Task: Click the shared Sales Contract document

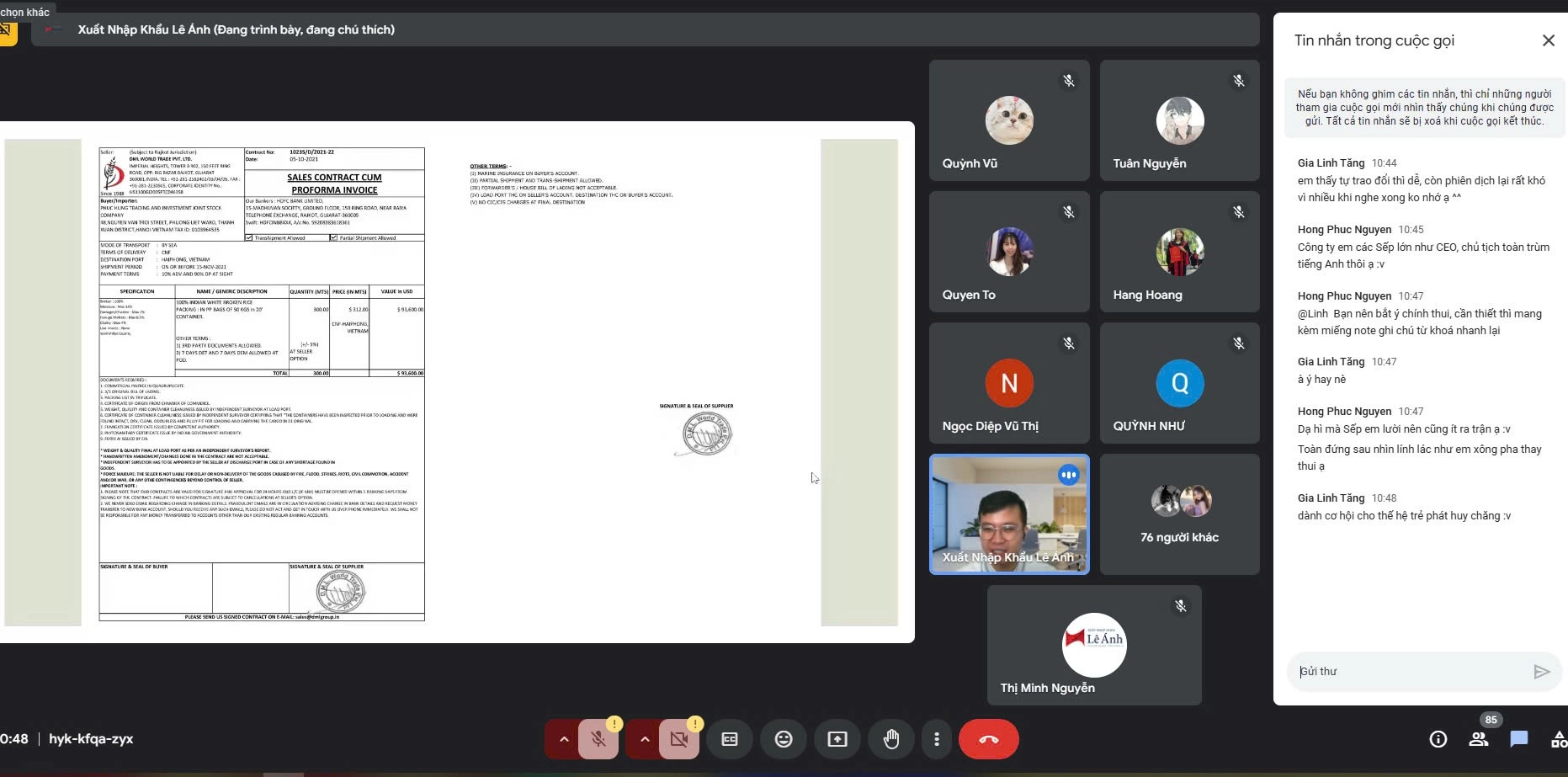Action: [x=262, y=384]
